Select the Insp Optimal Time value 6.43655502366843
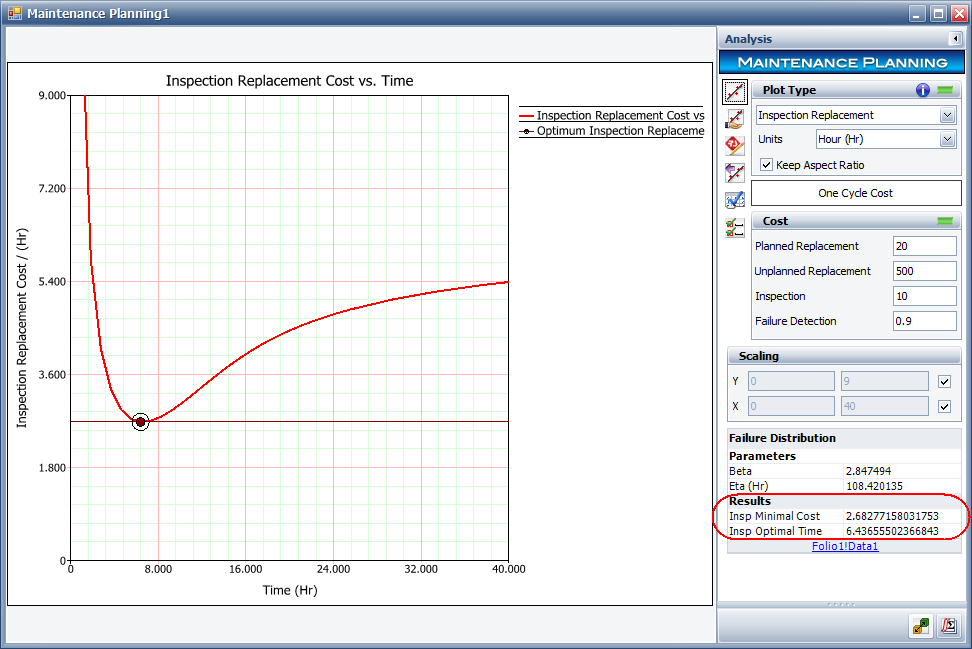This screenshot has width=972, height=649. [x=892, y=531]
